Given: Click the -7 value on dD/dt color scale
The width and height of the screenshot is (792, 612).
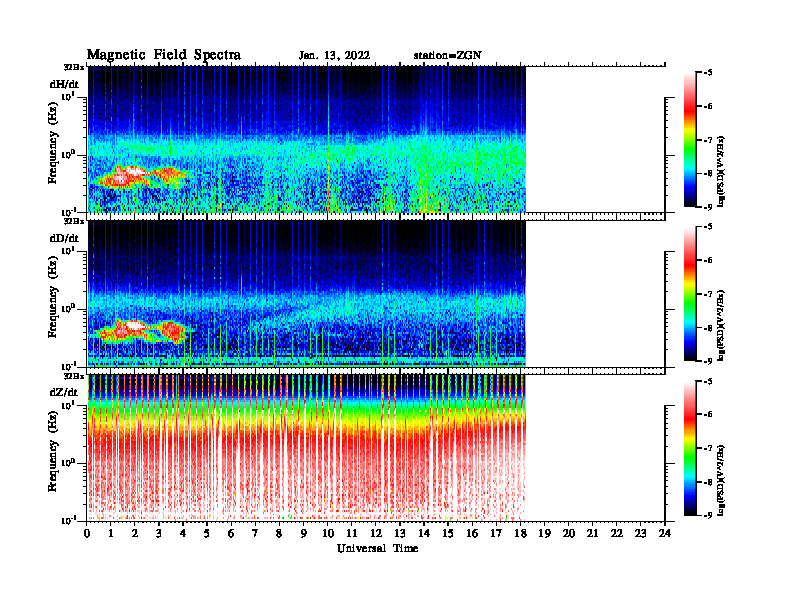Looking at the screenshot, I should click(708, 294).
